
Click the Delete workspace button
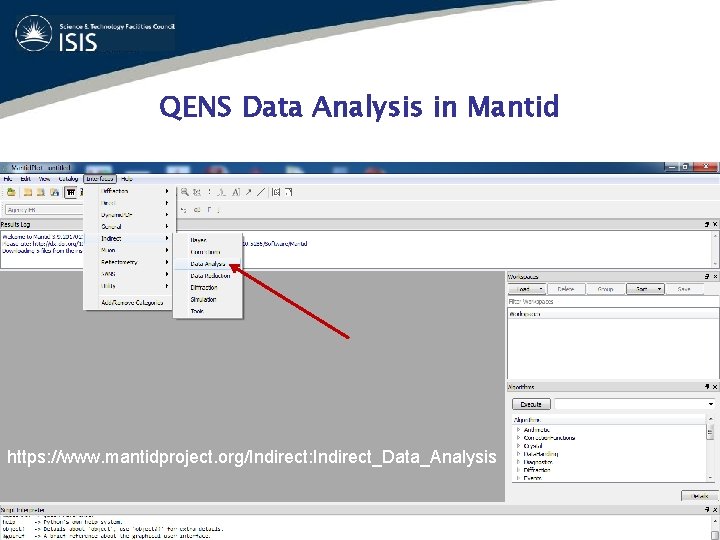566,289
